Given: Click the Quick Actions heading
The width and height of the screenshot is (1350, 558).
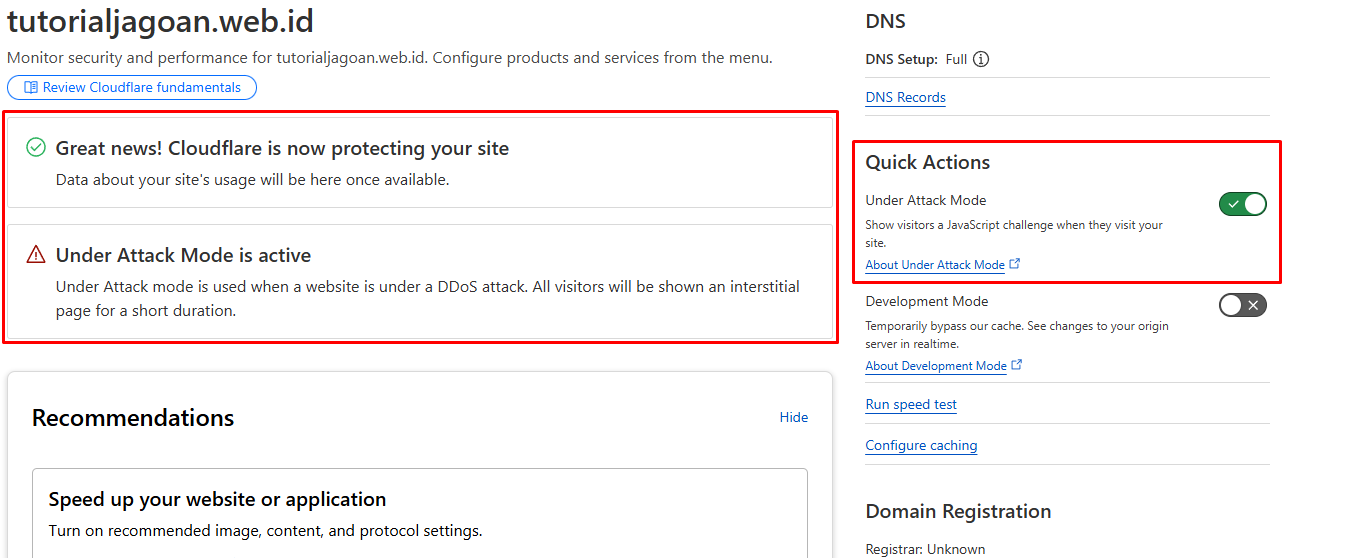Looking at the screenshot, I should (928, 162).
